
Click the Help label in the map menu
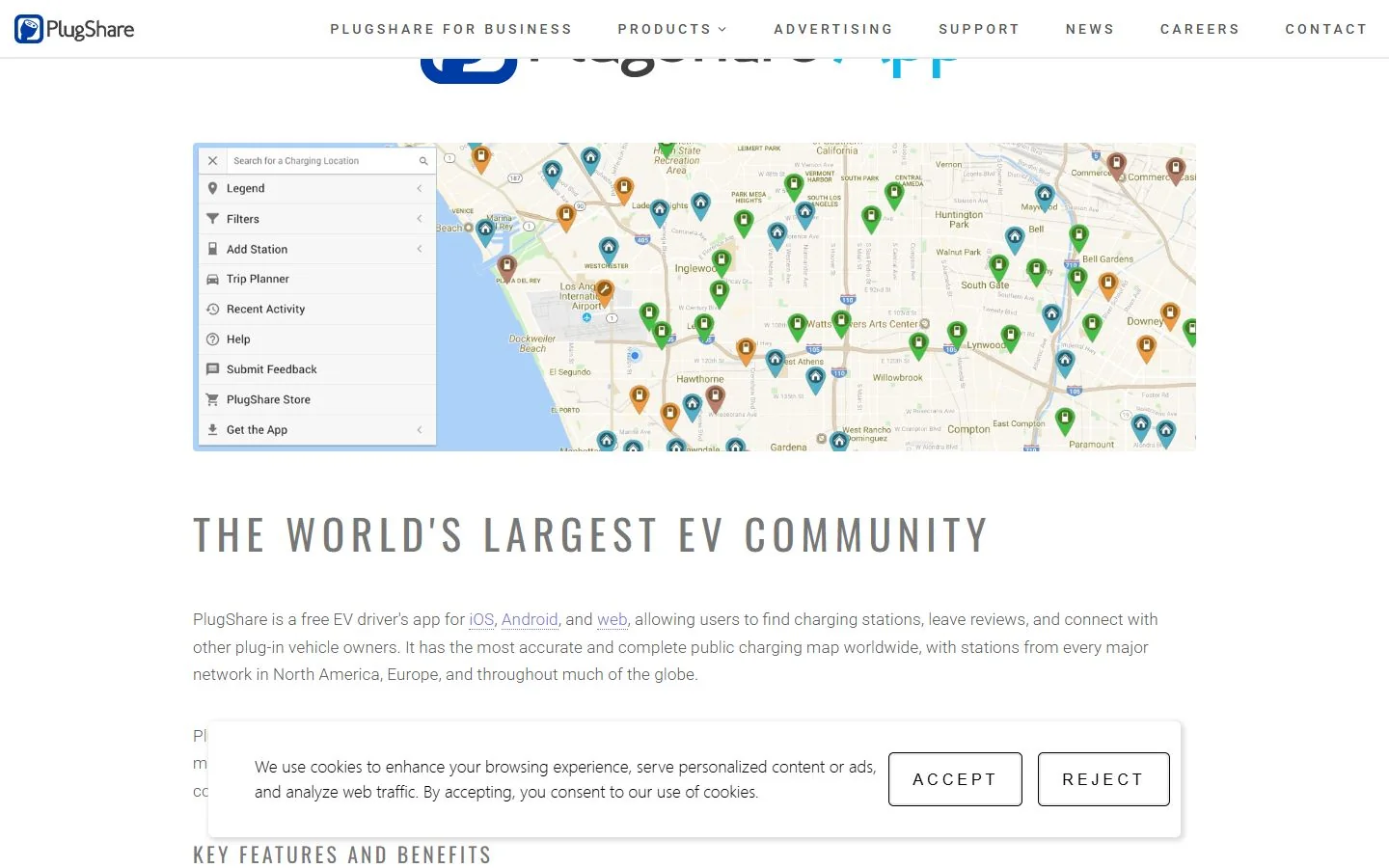tap(238, 339)
